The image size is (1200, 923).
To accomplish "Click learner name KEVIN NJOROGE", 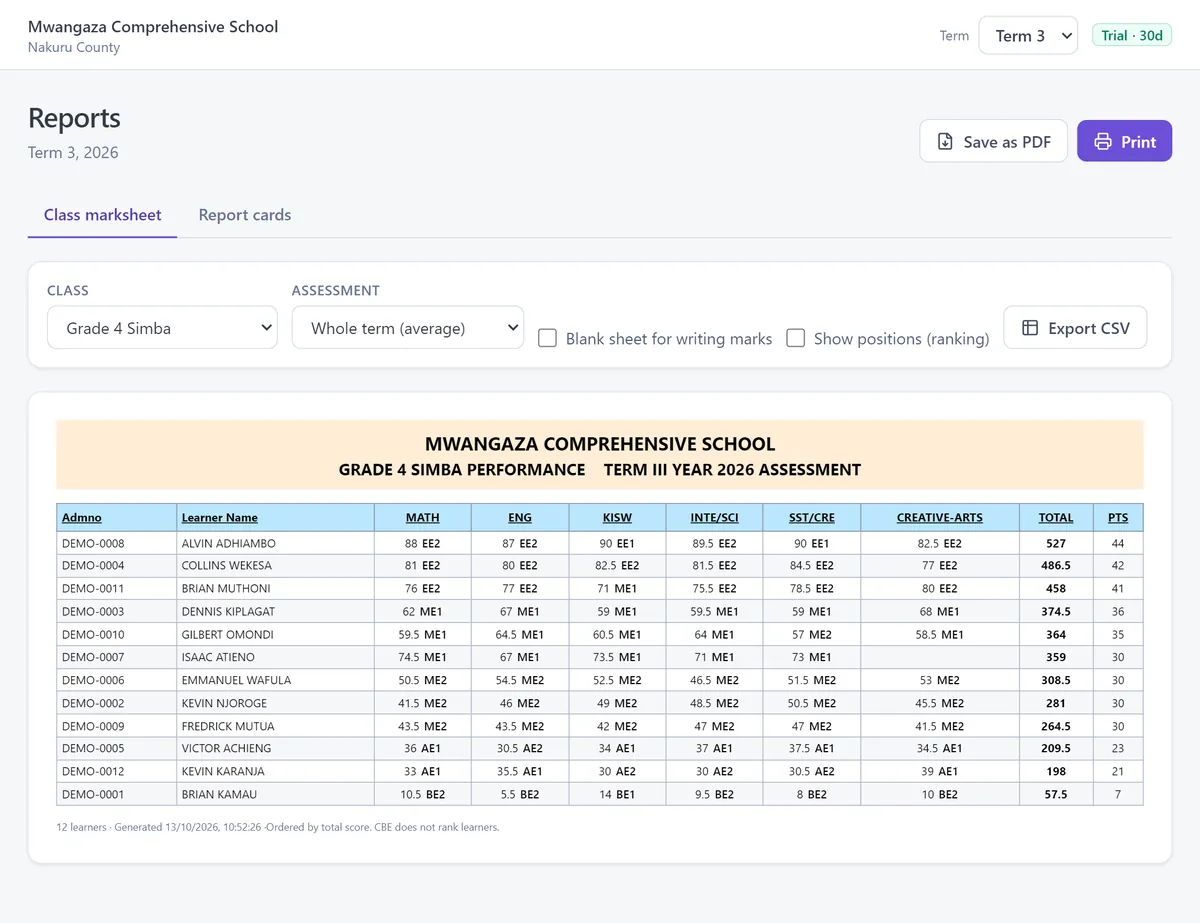I will point(224,704).
